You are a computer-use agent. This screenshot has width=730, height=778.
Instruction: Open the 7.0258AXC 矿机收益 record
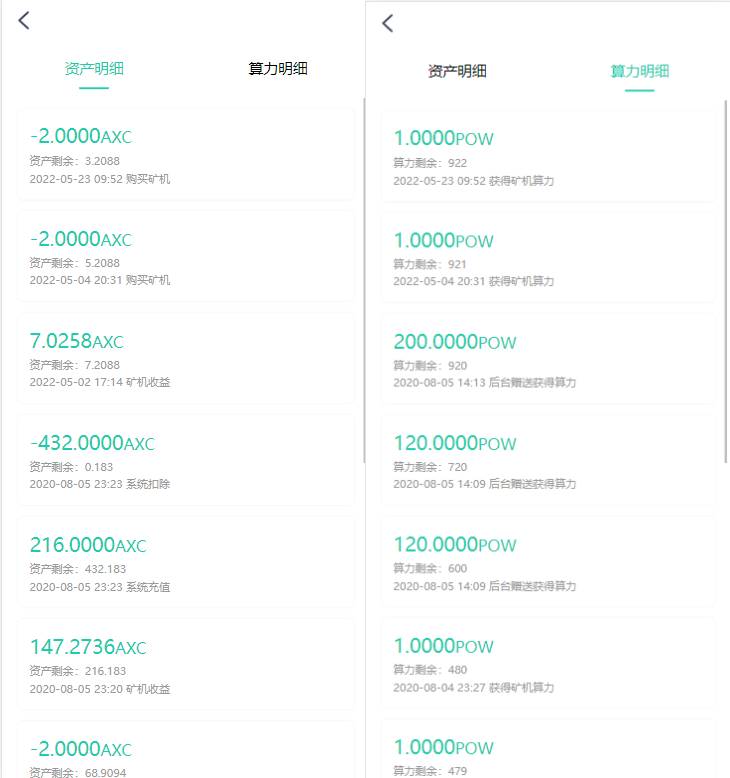(186, 359)
